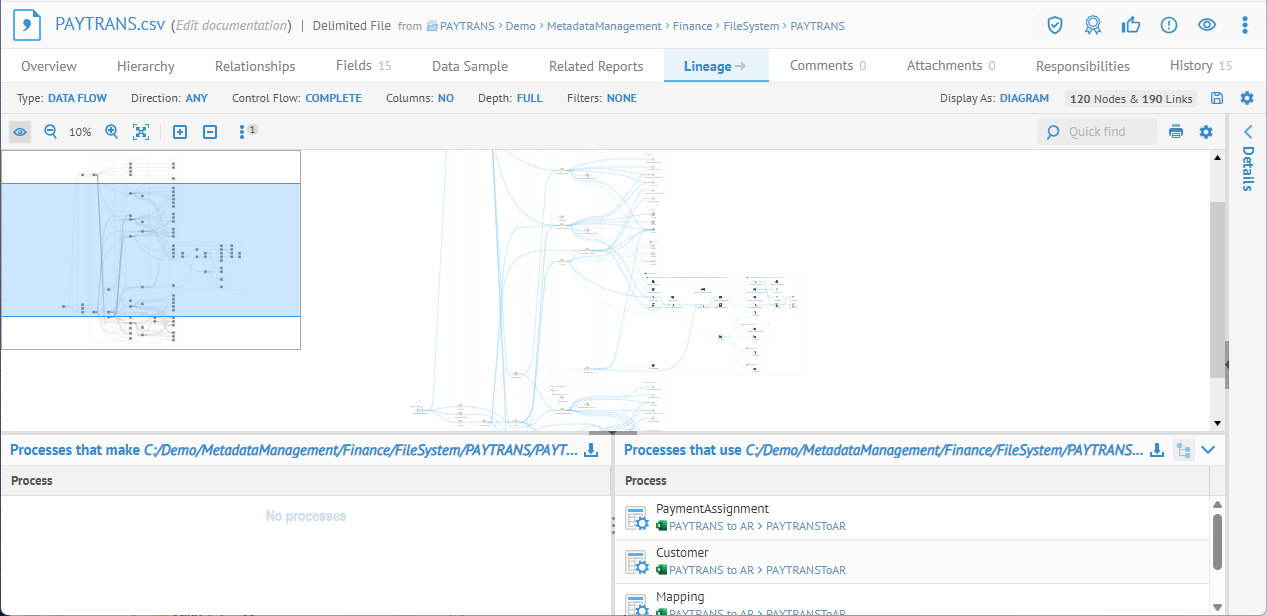Switch to the Data Sample tab
1267x616 pixels.
(469, 66)
